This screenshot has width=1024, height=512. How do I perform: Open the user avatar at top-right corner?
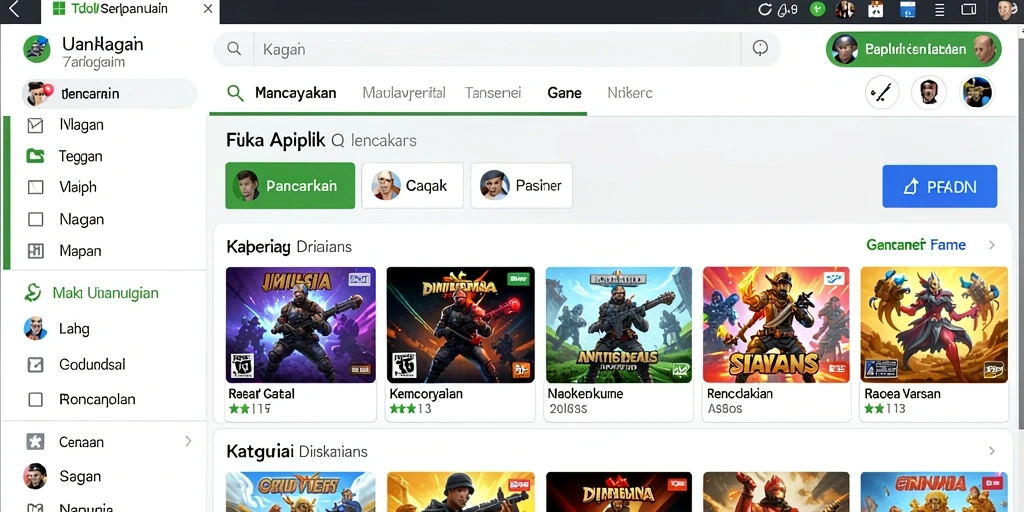click(x=1008, y=9)
